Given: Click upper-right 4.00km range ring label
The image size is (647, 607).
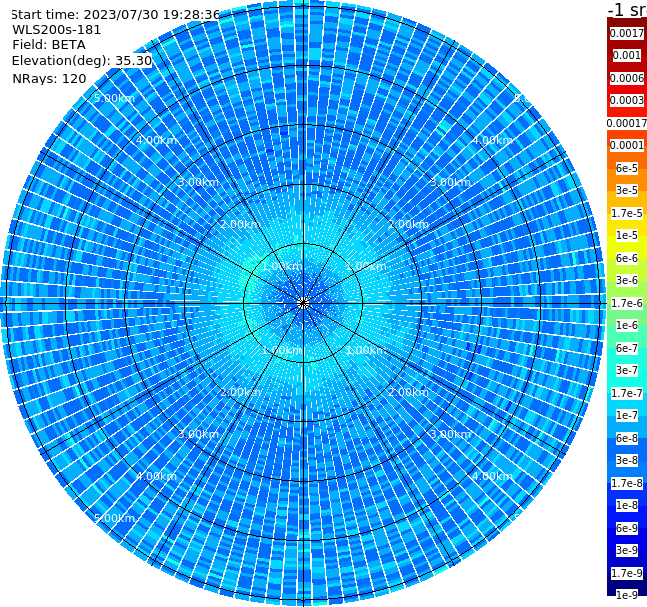Looking at the screenshot, I should coord(492,140).
